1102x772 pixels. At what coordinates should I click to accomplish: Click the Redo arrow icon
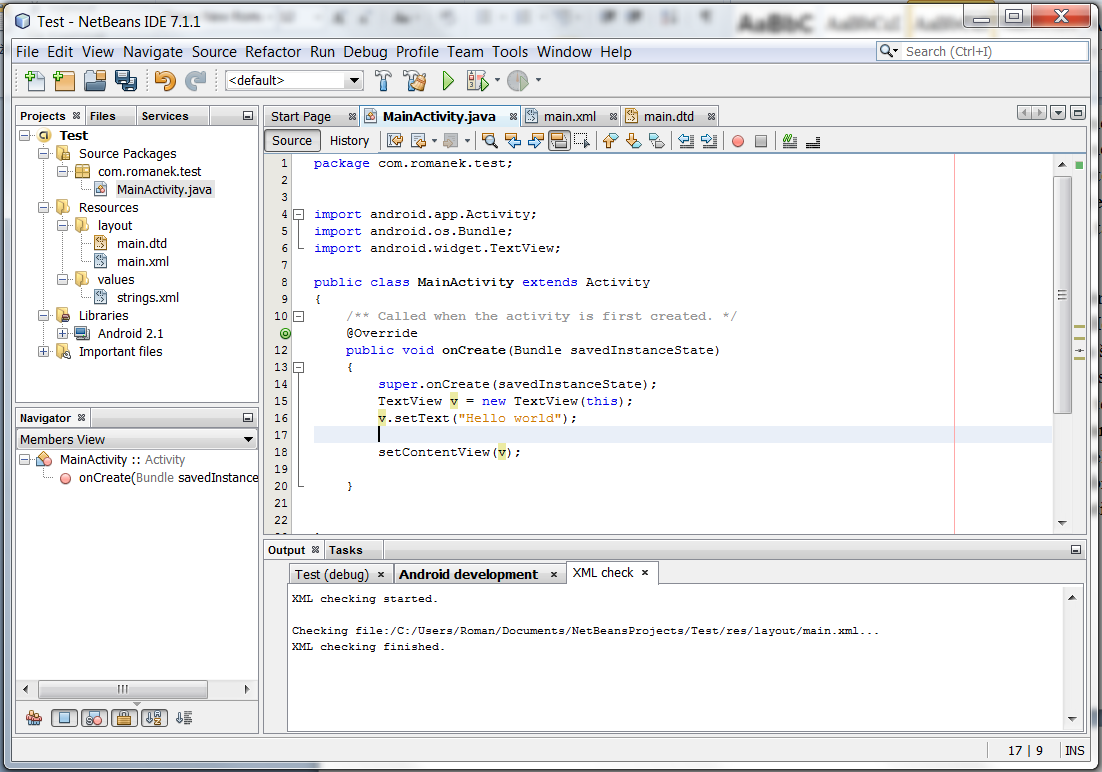point(195,81)
